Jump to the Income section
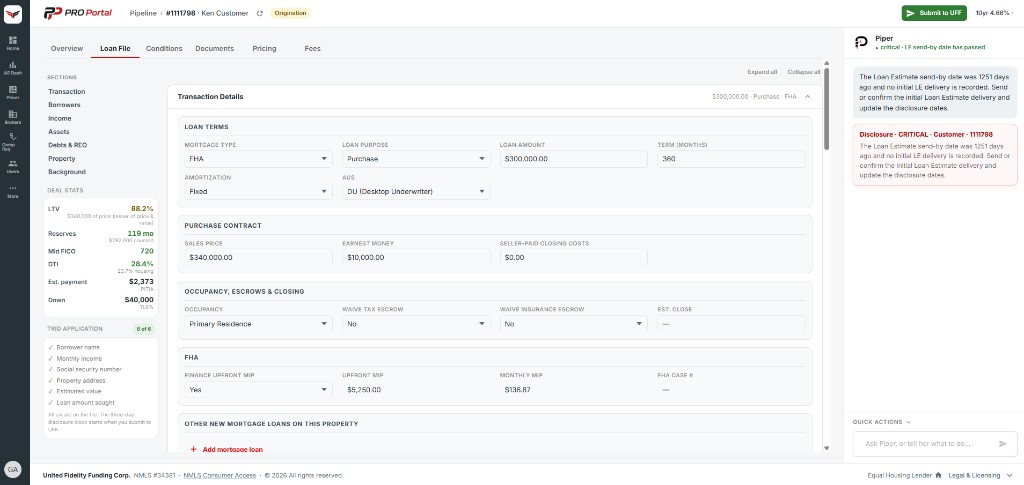Screen dimensions: 1024x485 (59, 119)
